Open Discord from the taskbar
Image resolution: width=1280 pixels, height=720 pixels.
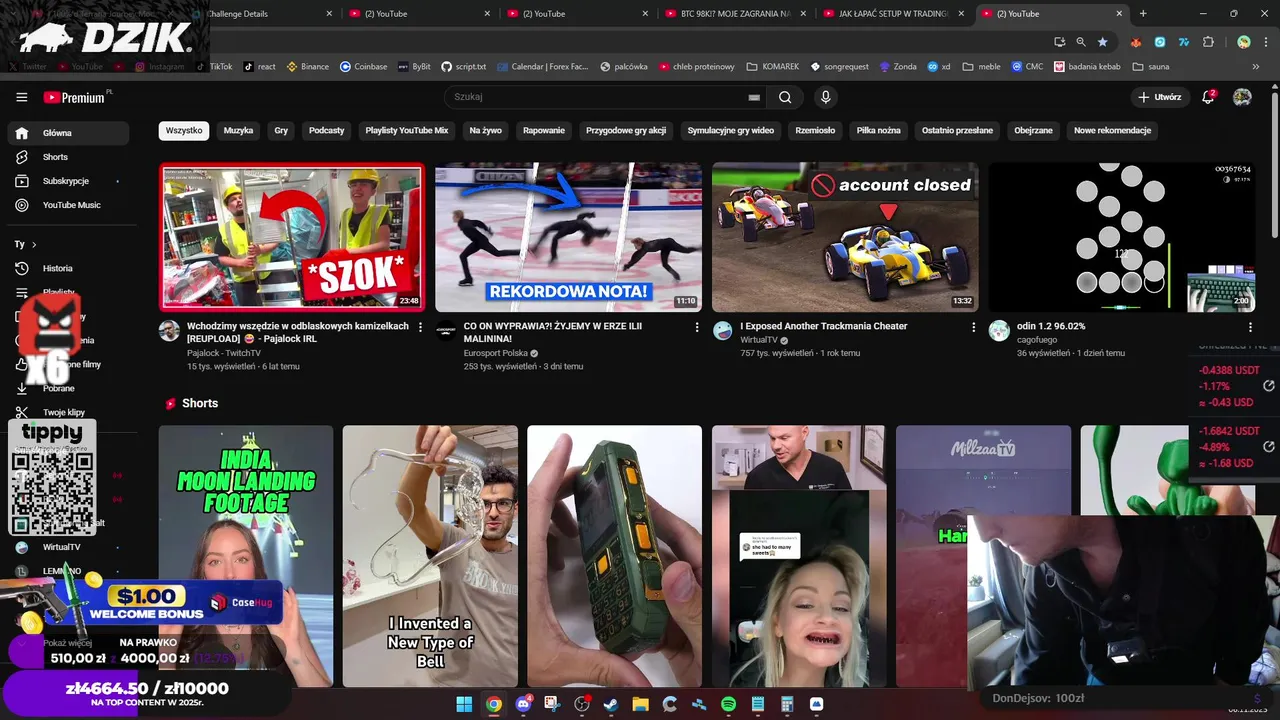tap(523, 704)
